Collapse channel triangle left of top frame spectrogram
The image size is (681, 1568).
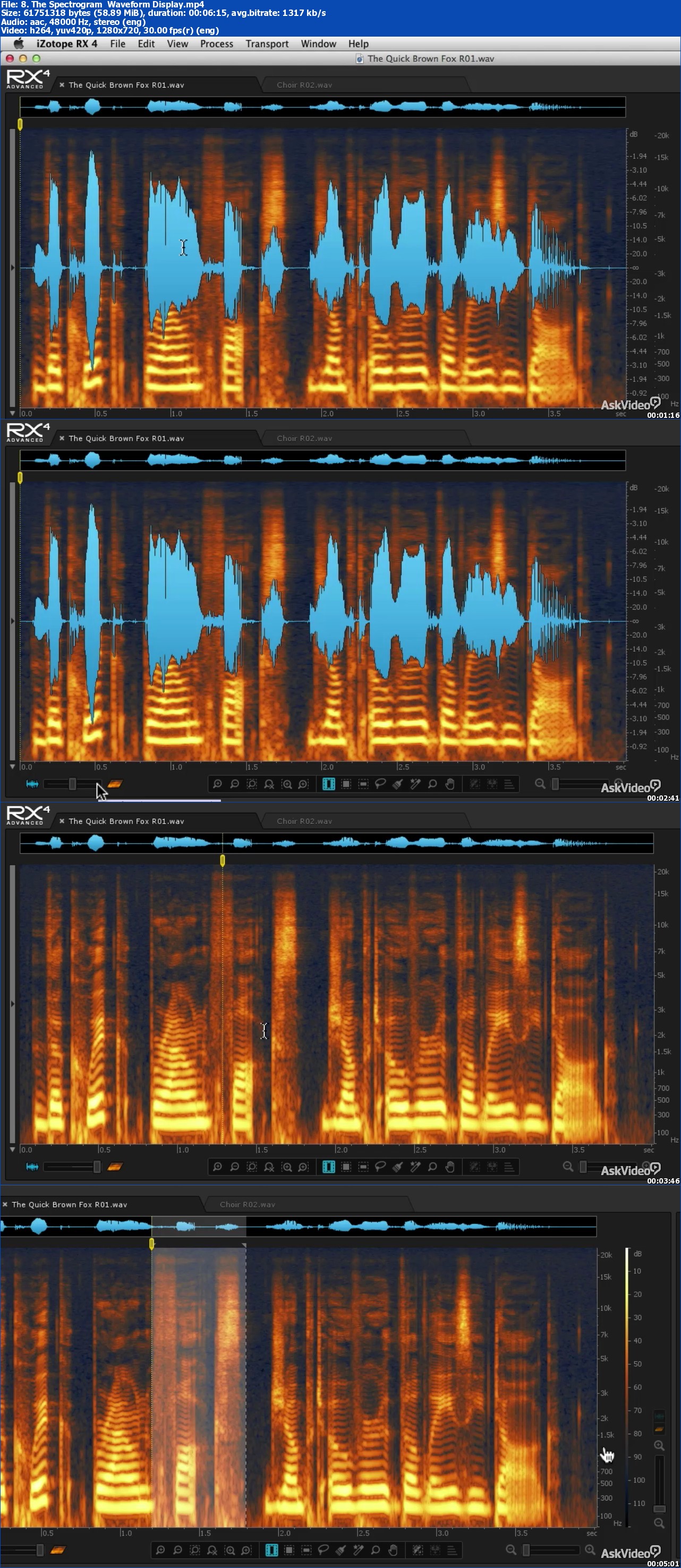click(x=13, y=267)
